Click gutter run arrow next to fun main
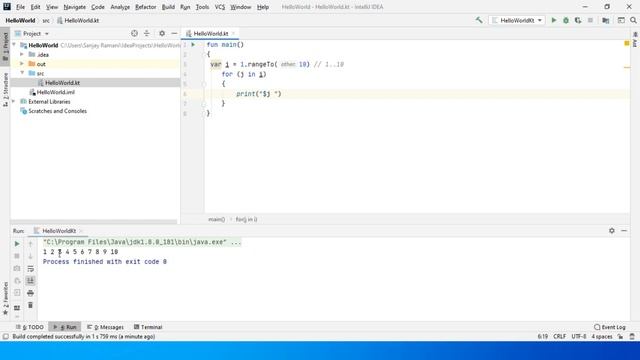Image resolution: width=640 pixels, height=360 pixels. pos(193,44)
